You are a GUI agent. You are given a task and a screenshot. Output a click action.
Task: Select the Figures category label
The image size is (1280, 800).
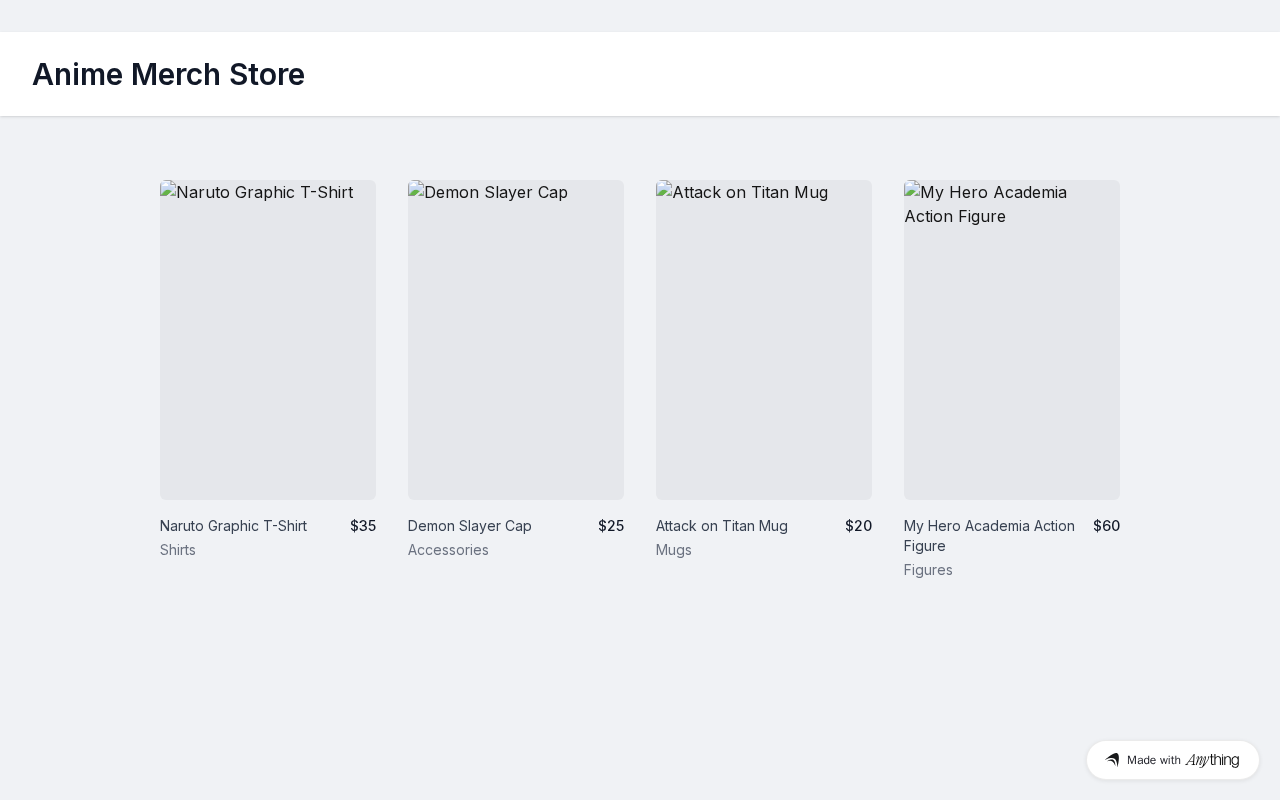tap(928, 570)
